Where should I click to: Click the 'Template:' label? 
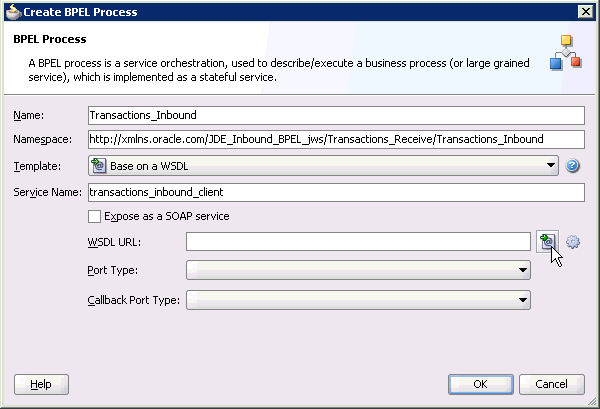tap(37, 166)
